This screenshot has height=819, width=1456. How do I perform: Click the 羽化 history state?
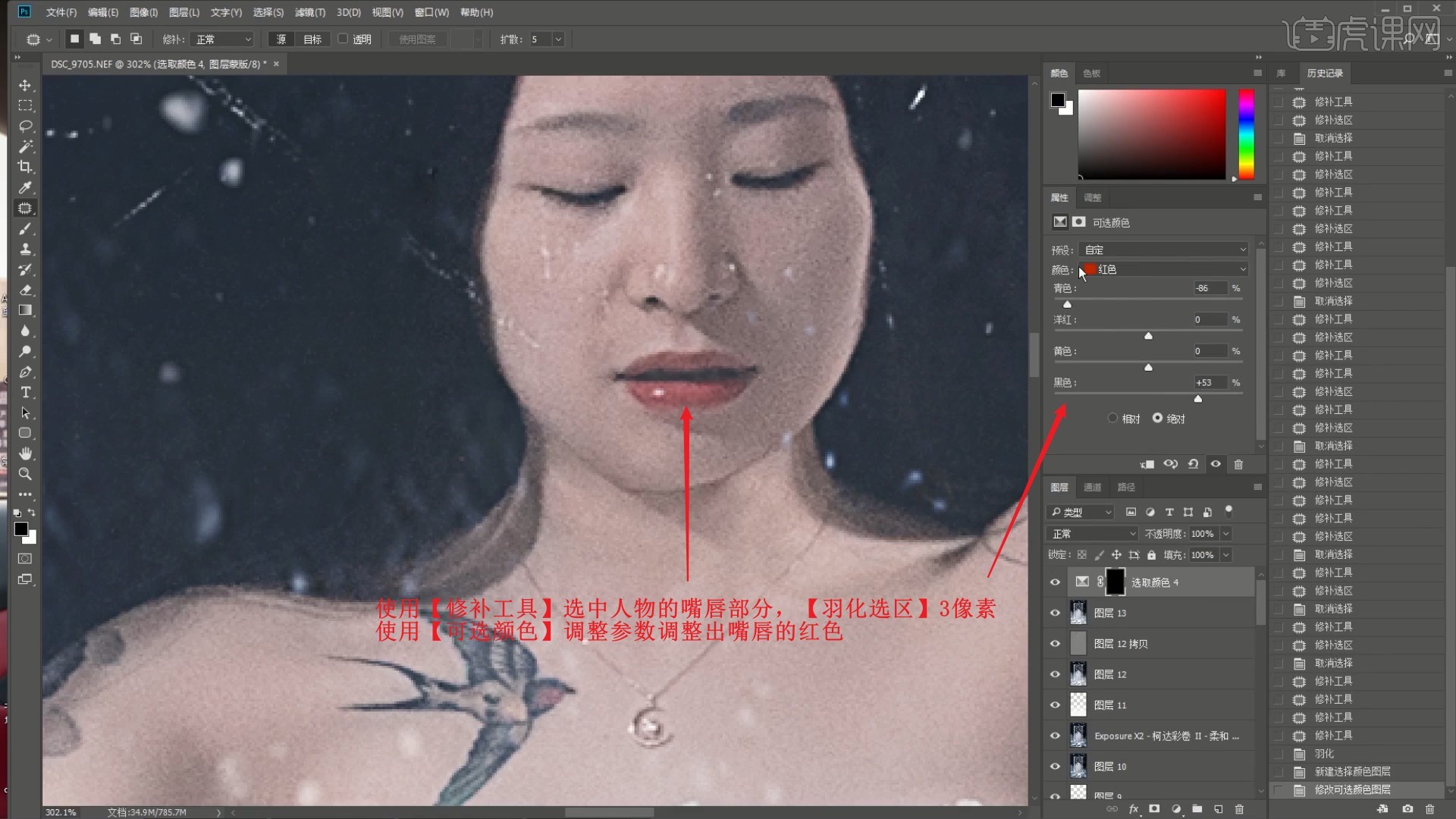coord(1324,754)
